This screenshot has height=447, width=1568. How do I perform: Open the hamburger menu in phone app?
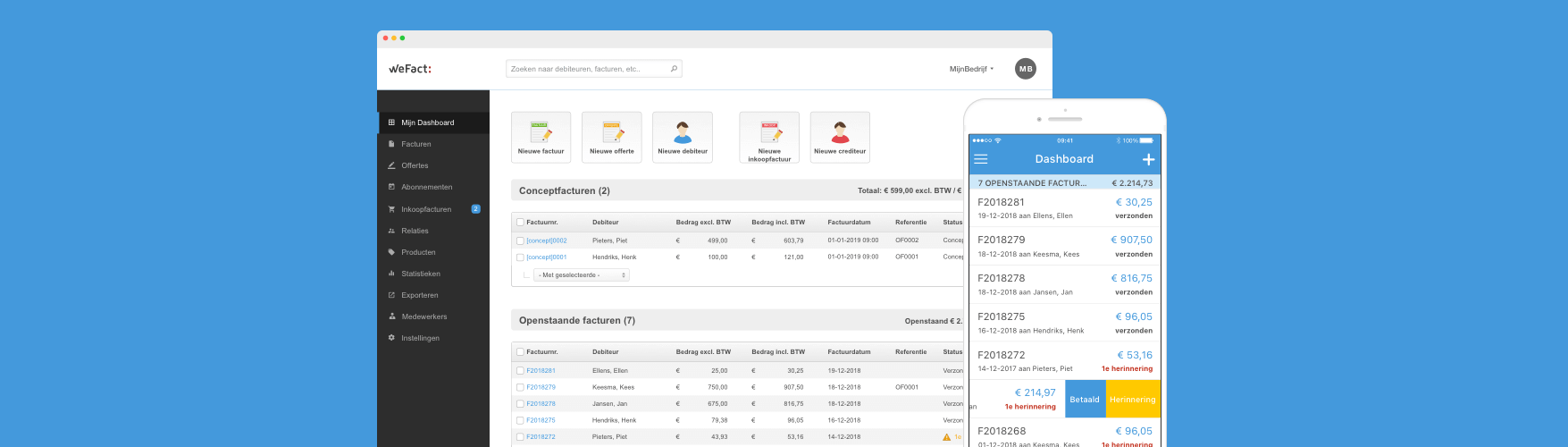[981, 159]
